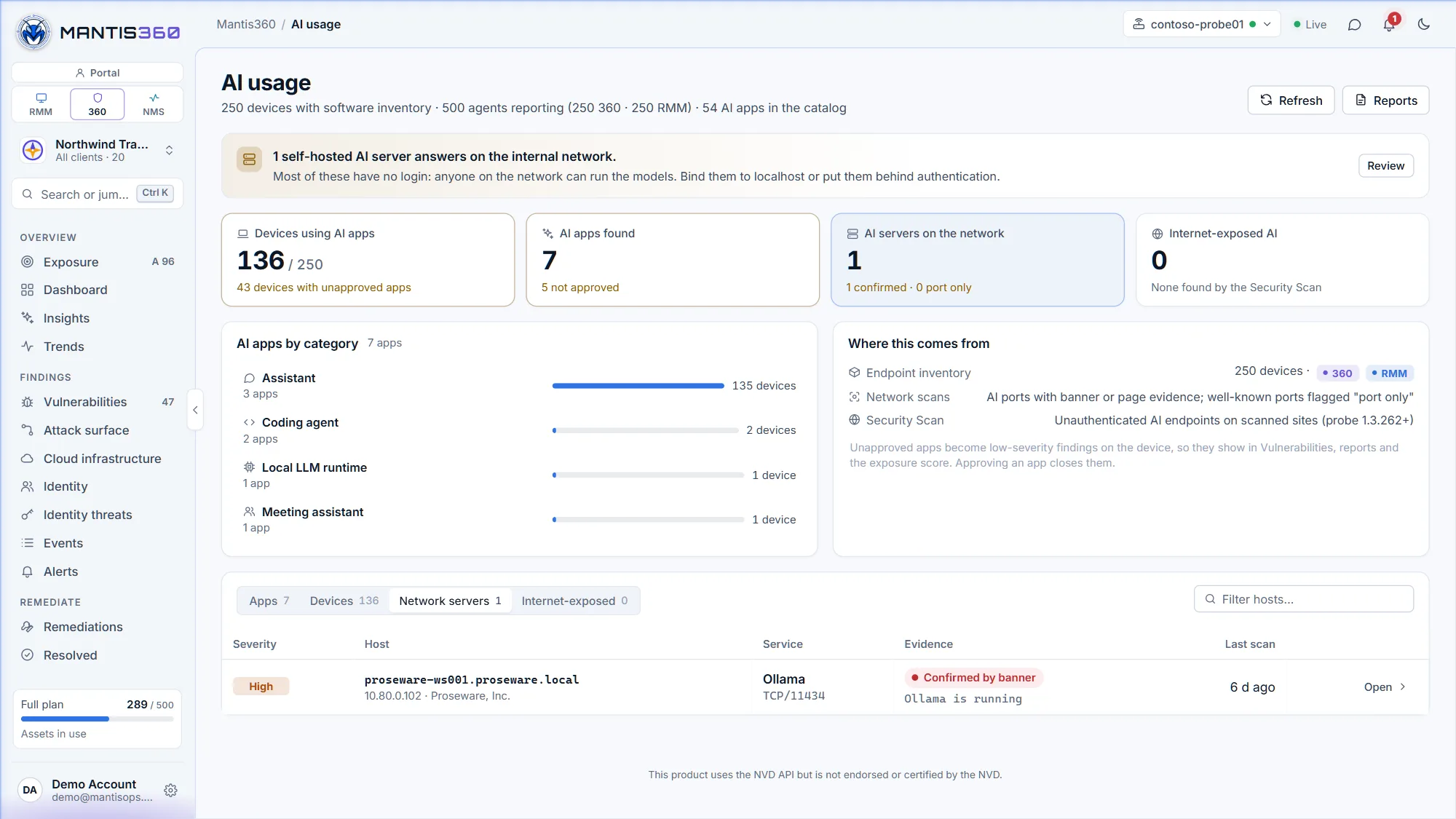The height and width of the screenshot is (819, 1456).
Task: Open the notifications bell
Action: (1389, 24)
